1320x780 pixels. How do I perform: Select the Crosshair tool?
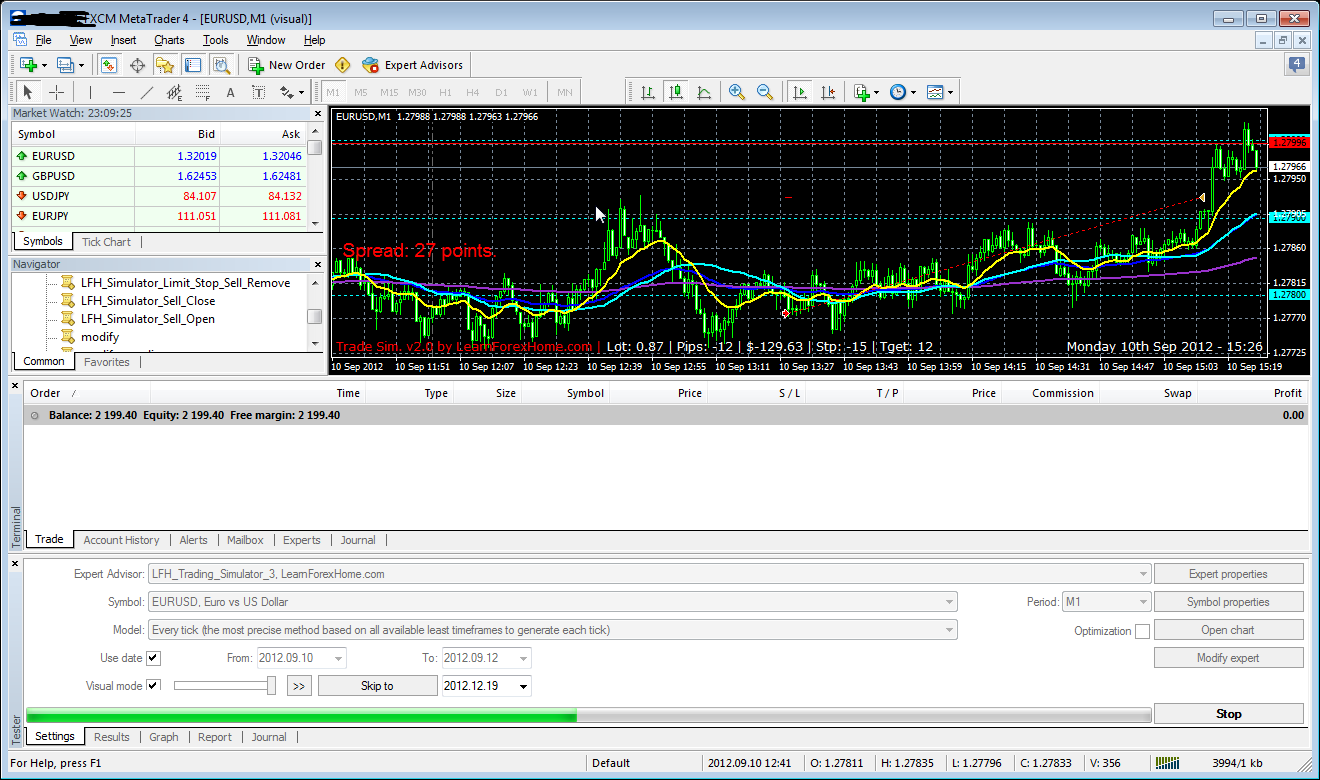click(57, 93)
